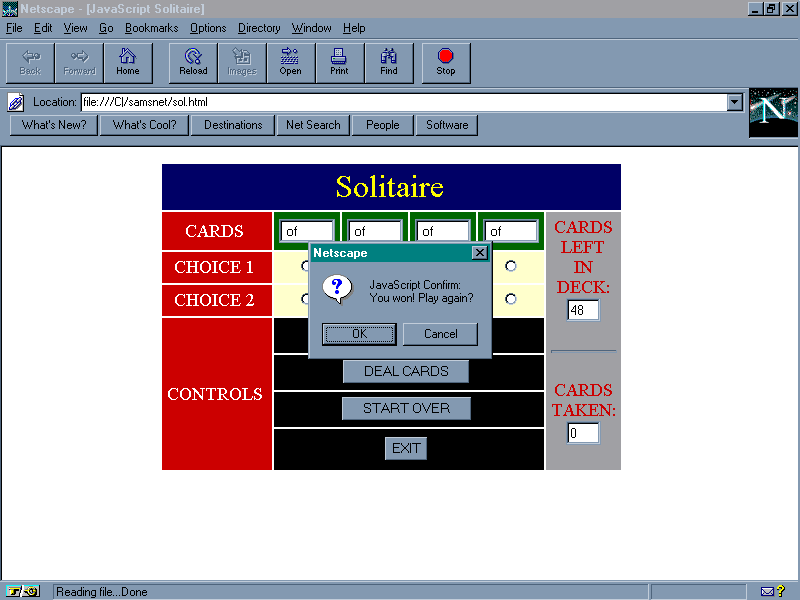Image resolution: width=800 pixels, height=600 pixels.
Task: Click Cancel in the JavaScript Confirm dialog
Action: coord(440,334)
